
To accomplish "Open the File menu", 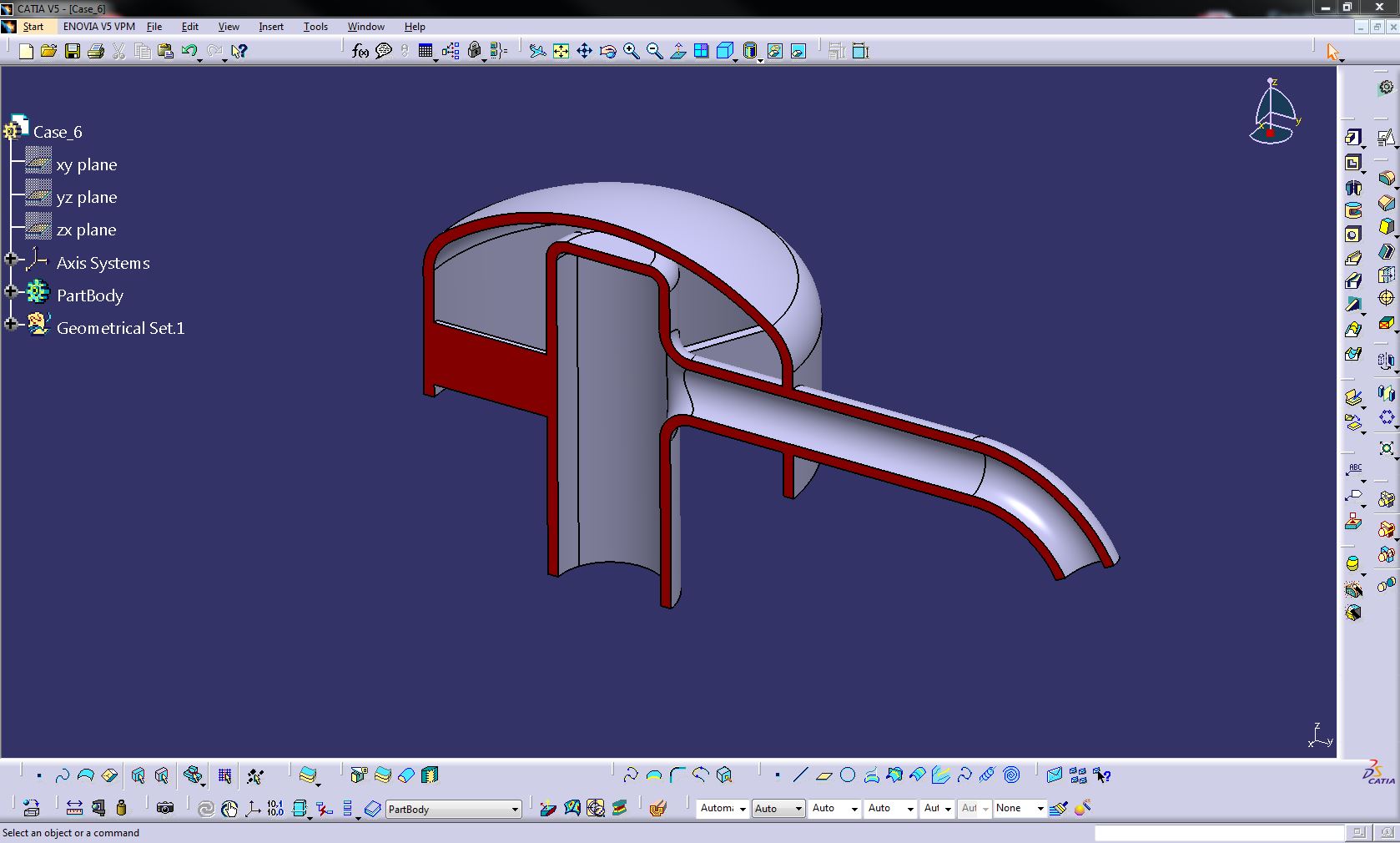I will tap(154, 27).
